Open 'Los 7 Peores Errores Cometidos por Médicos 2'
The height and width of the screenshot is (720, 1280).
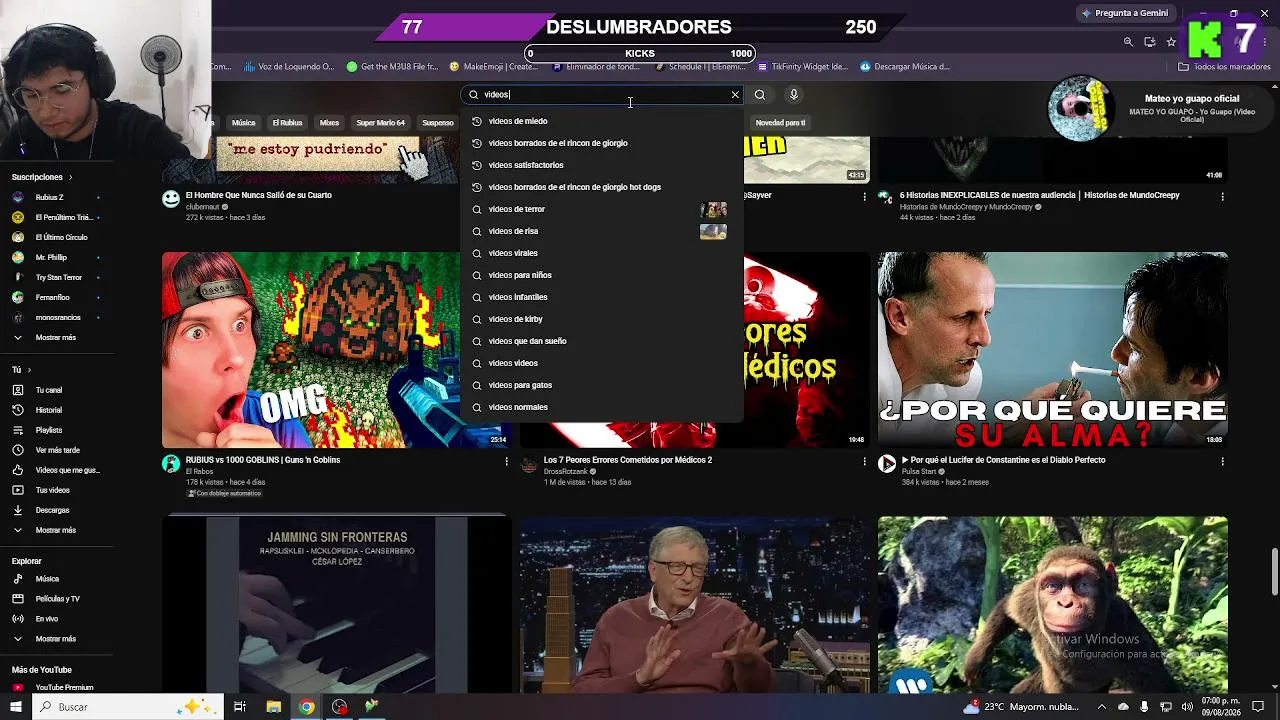tap(628, 460)
